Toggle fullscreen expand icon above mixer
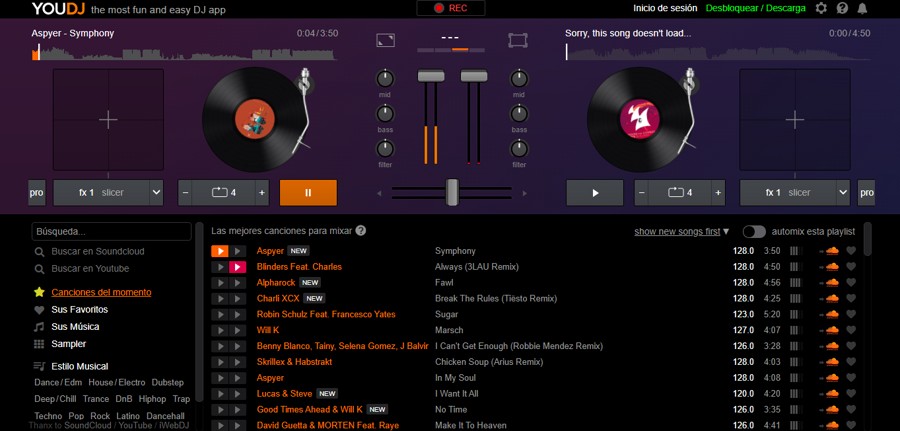 tap(386, 40)
